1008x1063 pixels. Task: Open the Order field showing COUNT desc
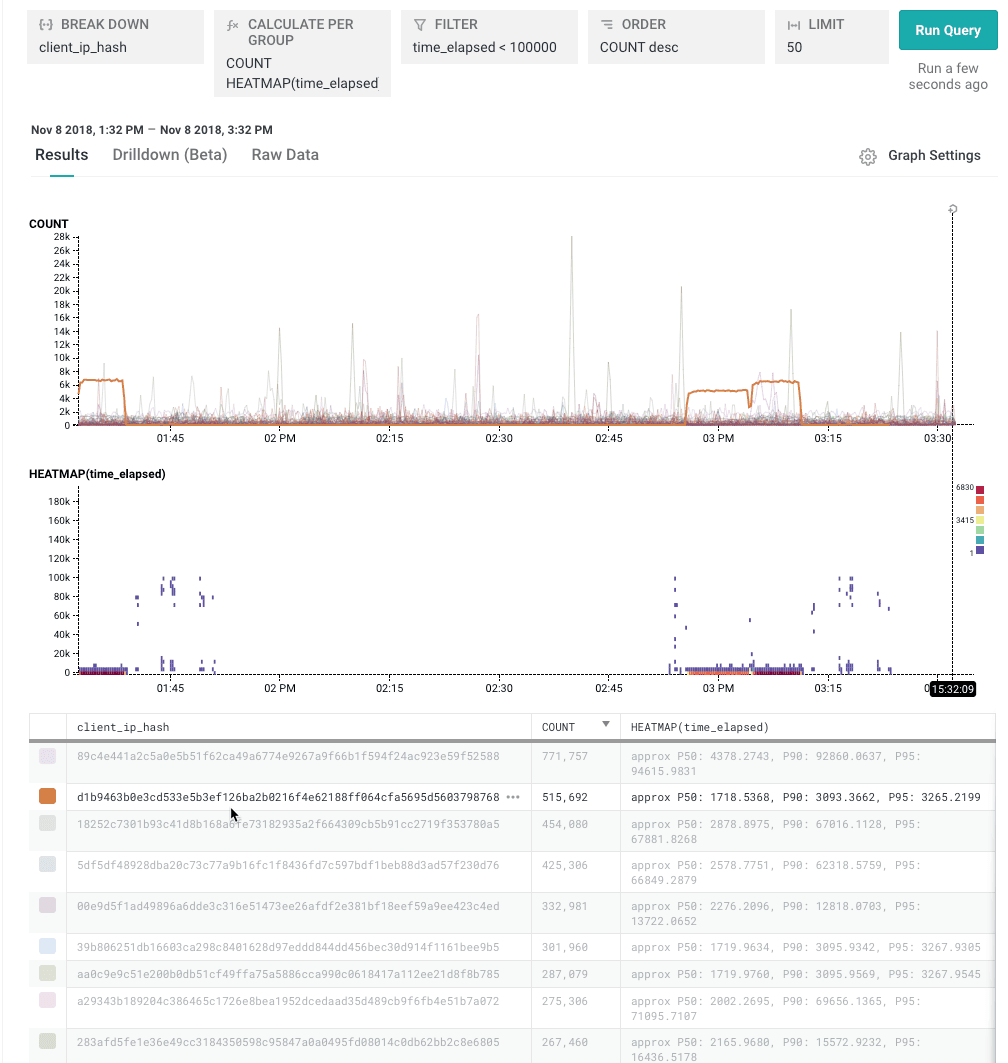(x=676, y=47)
